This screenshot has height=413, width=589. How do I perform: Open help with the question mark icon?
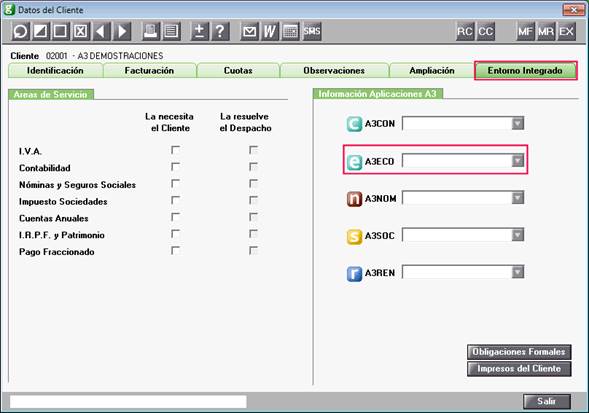pyautogui.click(x=220, y=31)
